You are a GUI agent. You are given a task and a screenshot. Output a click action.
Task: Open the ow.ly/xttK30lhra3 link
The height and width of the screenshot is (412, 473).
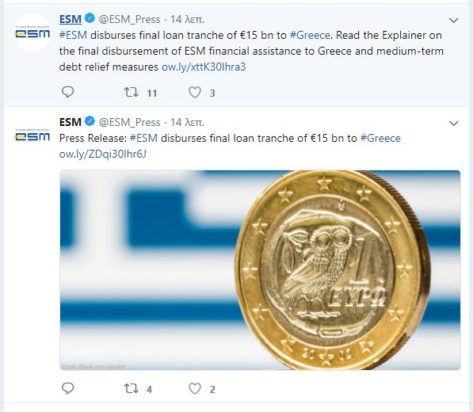click(203, 67)
